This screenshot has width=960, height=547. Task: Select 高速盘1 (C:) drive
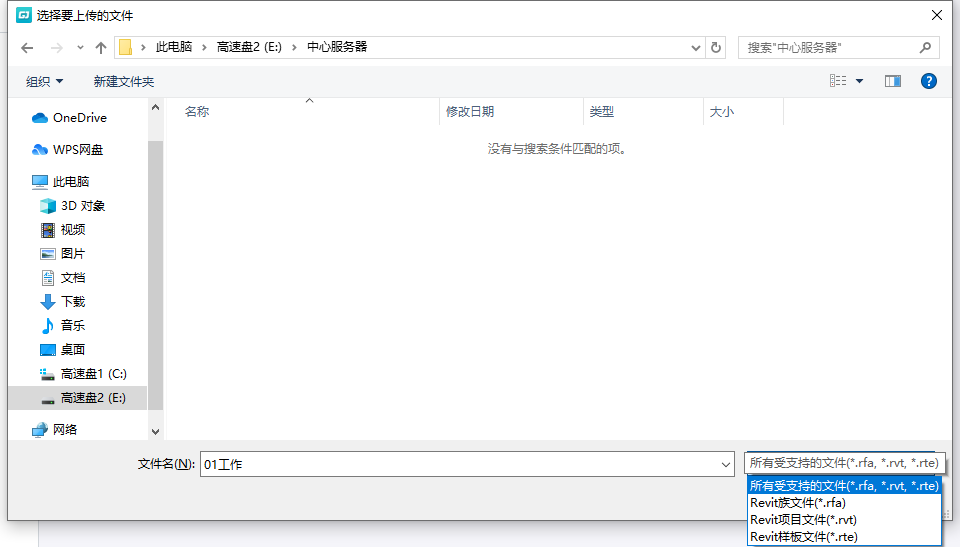click(x=93, y=374)
